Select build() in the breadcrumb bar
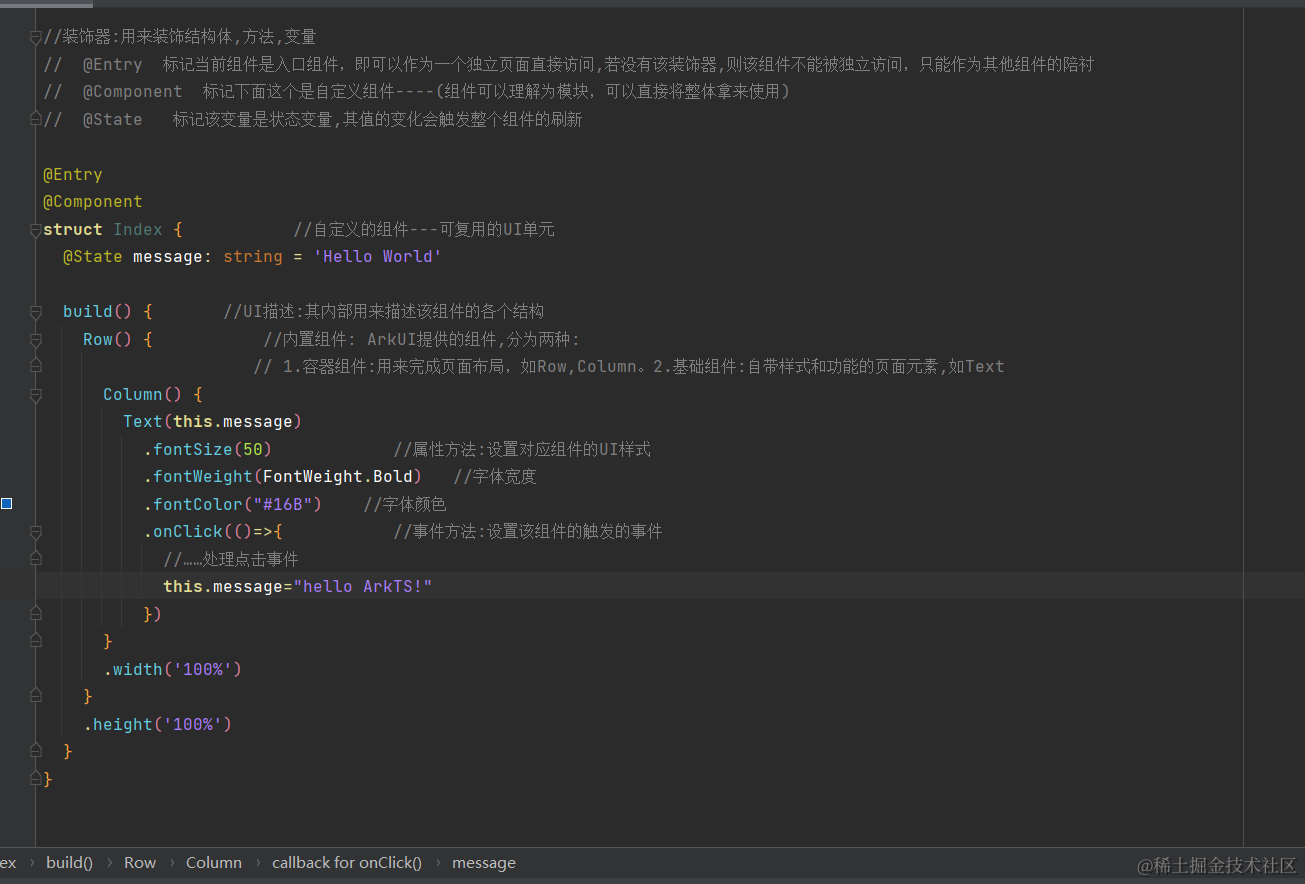This screenshot has width=1305, height=884. [x=69, y=862]
